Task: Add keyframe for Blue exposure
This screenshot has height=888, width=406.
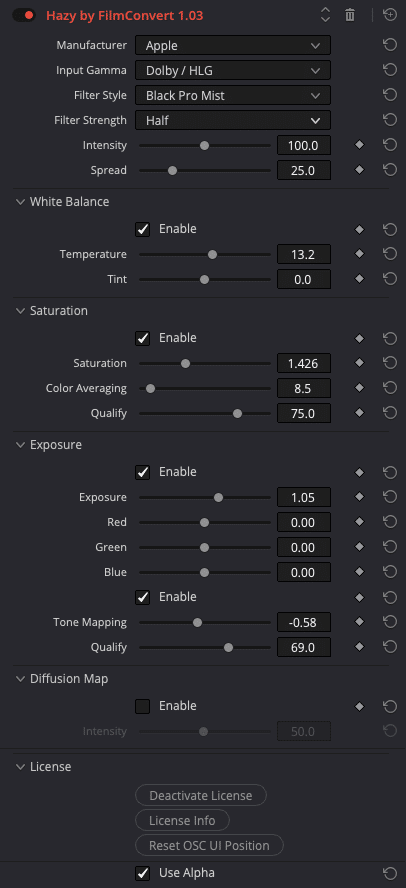Action: click(x=359, y=572)
